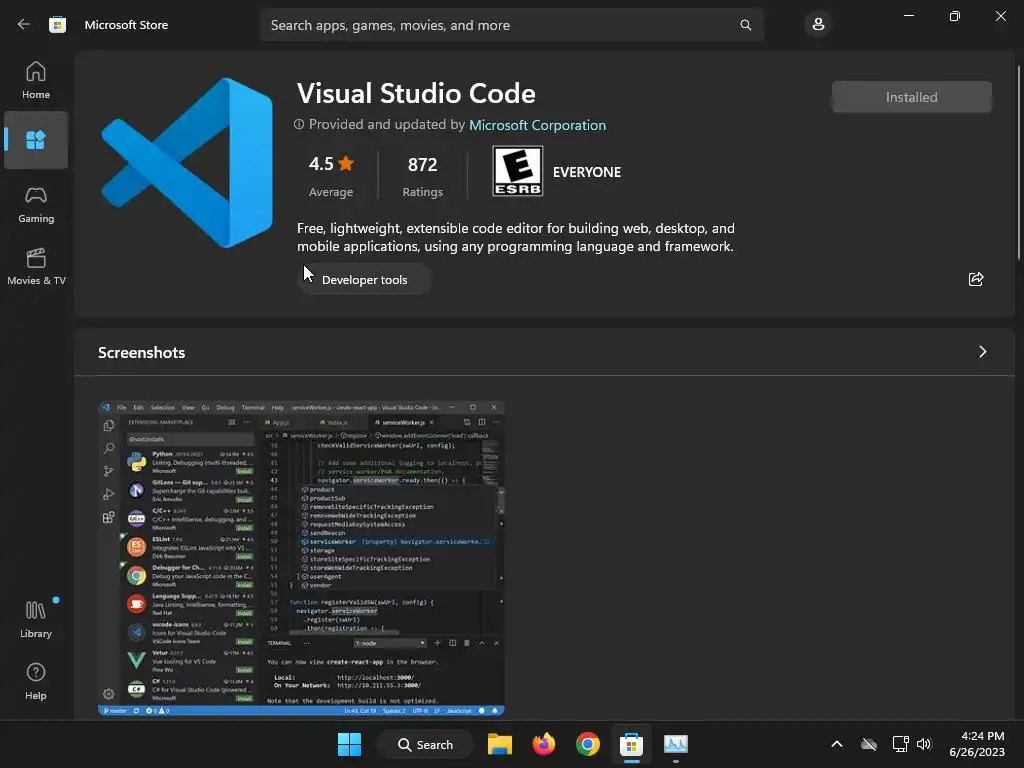Open Help in sidebar
This screenshot has height=768, width=1024.
(36, 681)
